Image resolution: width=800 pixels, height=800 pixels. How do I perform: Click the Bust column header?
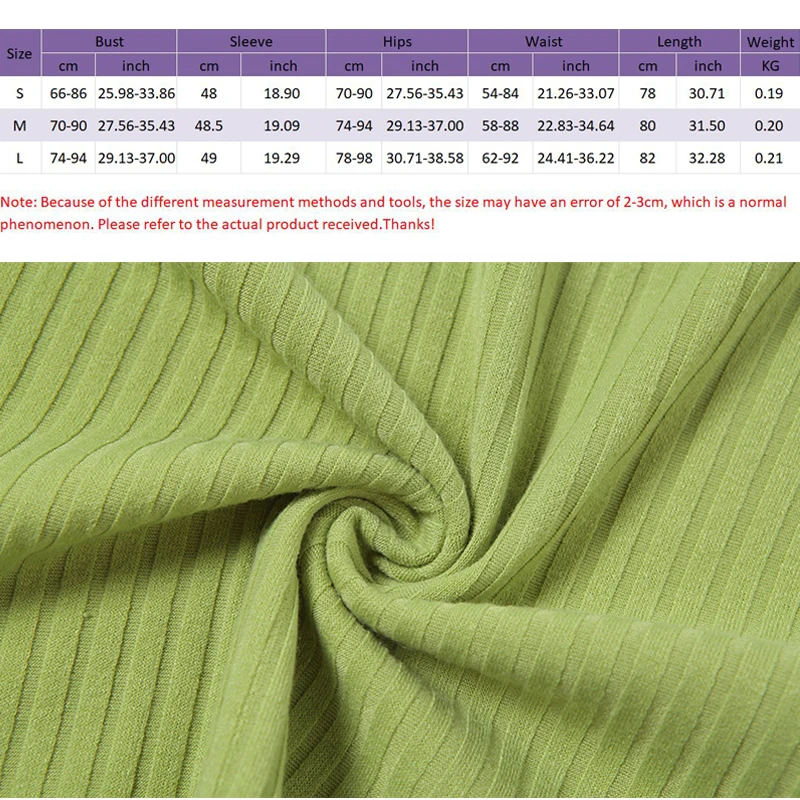(x=109, y=41)
